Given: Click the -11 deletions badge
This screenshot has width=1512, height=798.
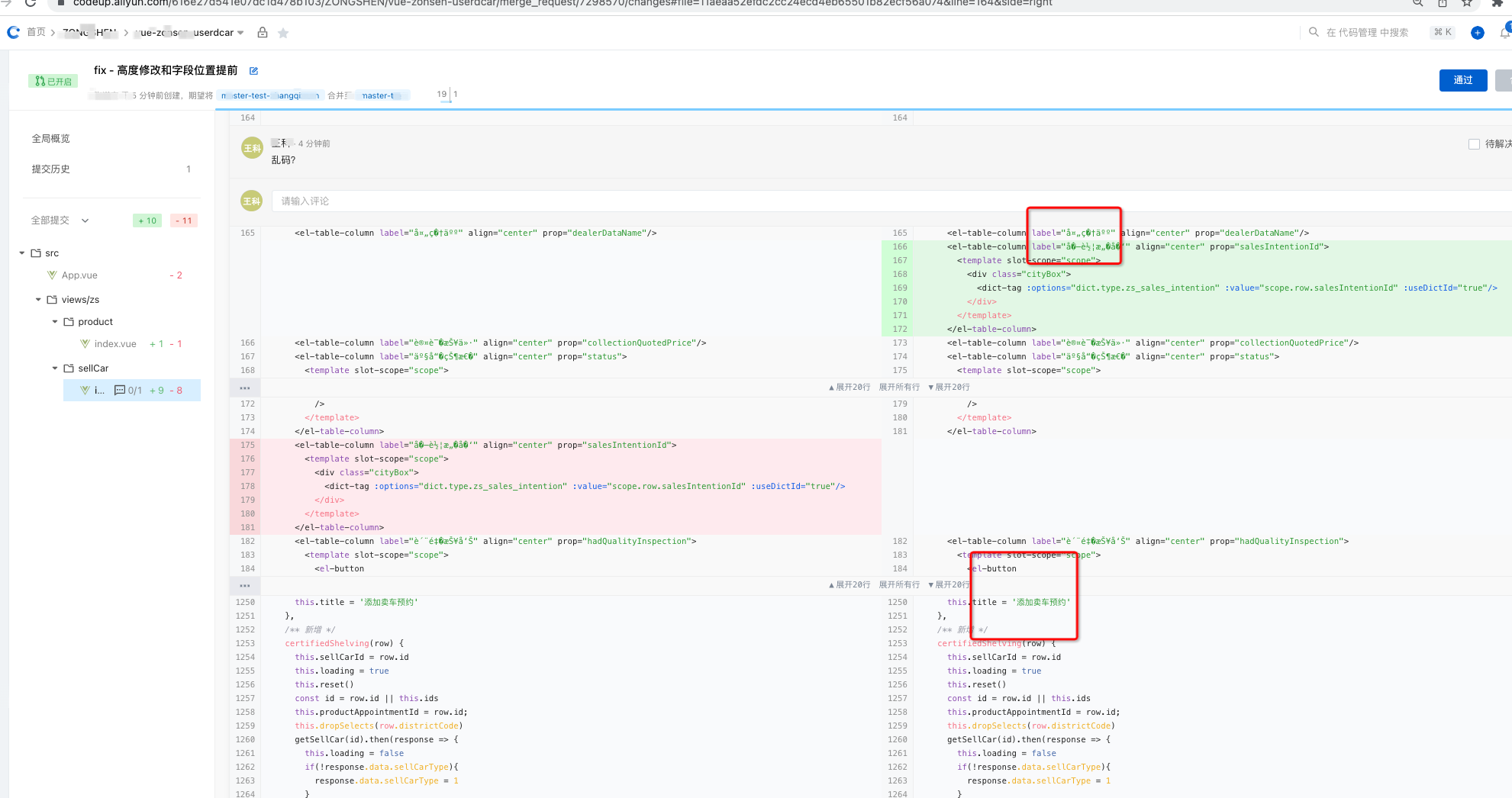Looking at the screenshot, I should pos(184,220).
